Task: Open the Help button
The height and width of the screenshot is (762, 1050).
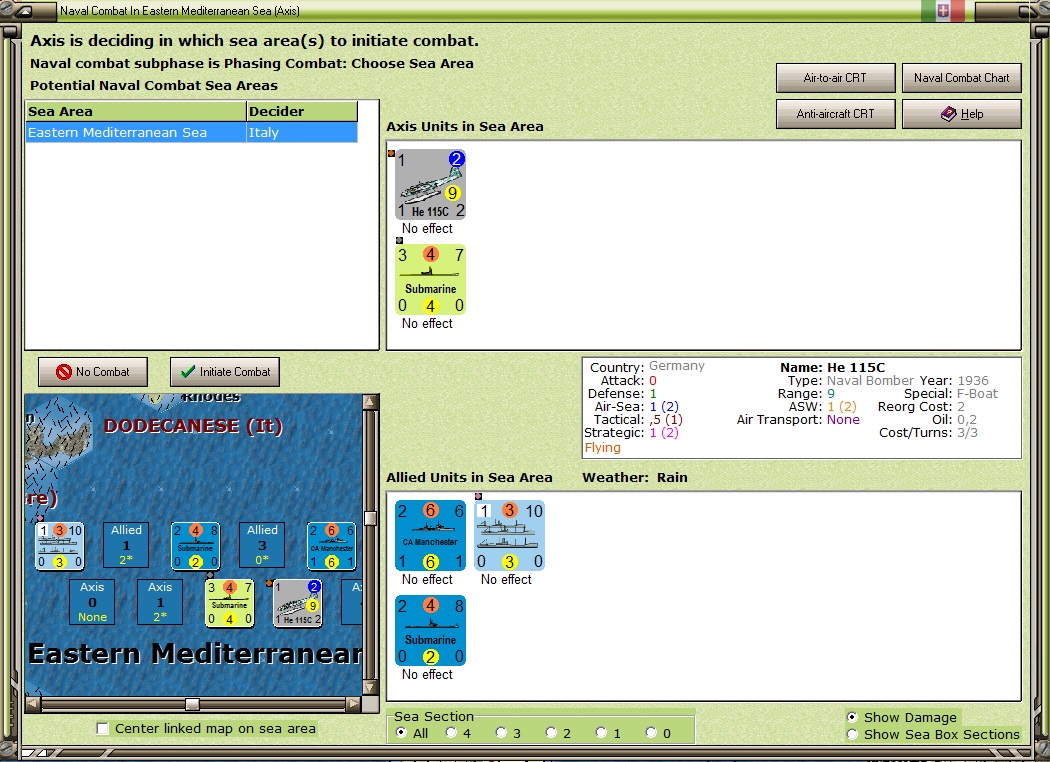Action: pyautogui.click(x=962, y=114)
